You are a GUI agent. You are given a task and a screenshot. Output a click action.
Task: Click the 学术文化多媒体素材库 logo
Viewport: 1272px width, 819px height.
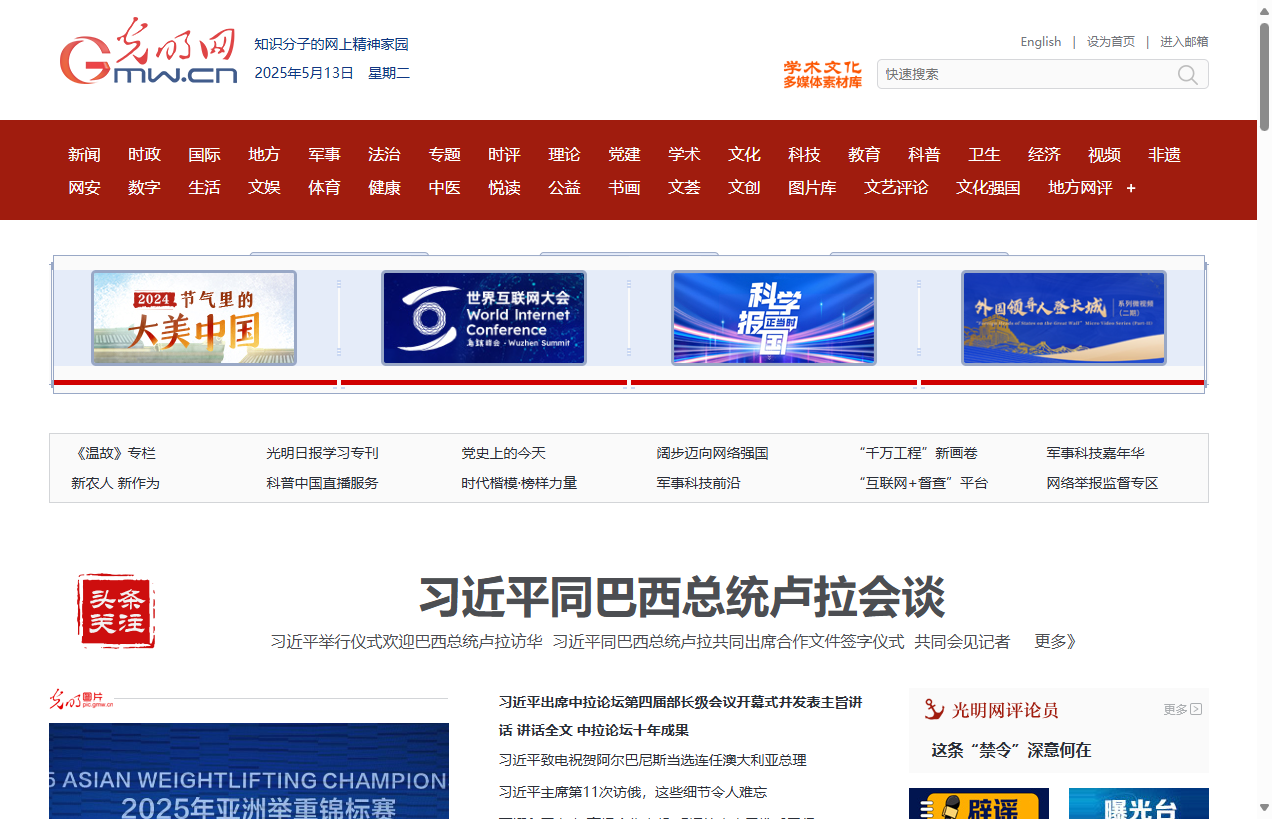point(822,74)
